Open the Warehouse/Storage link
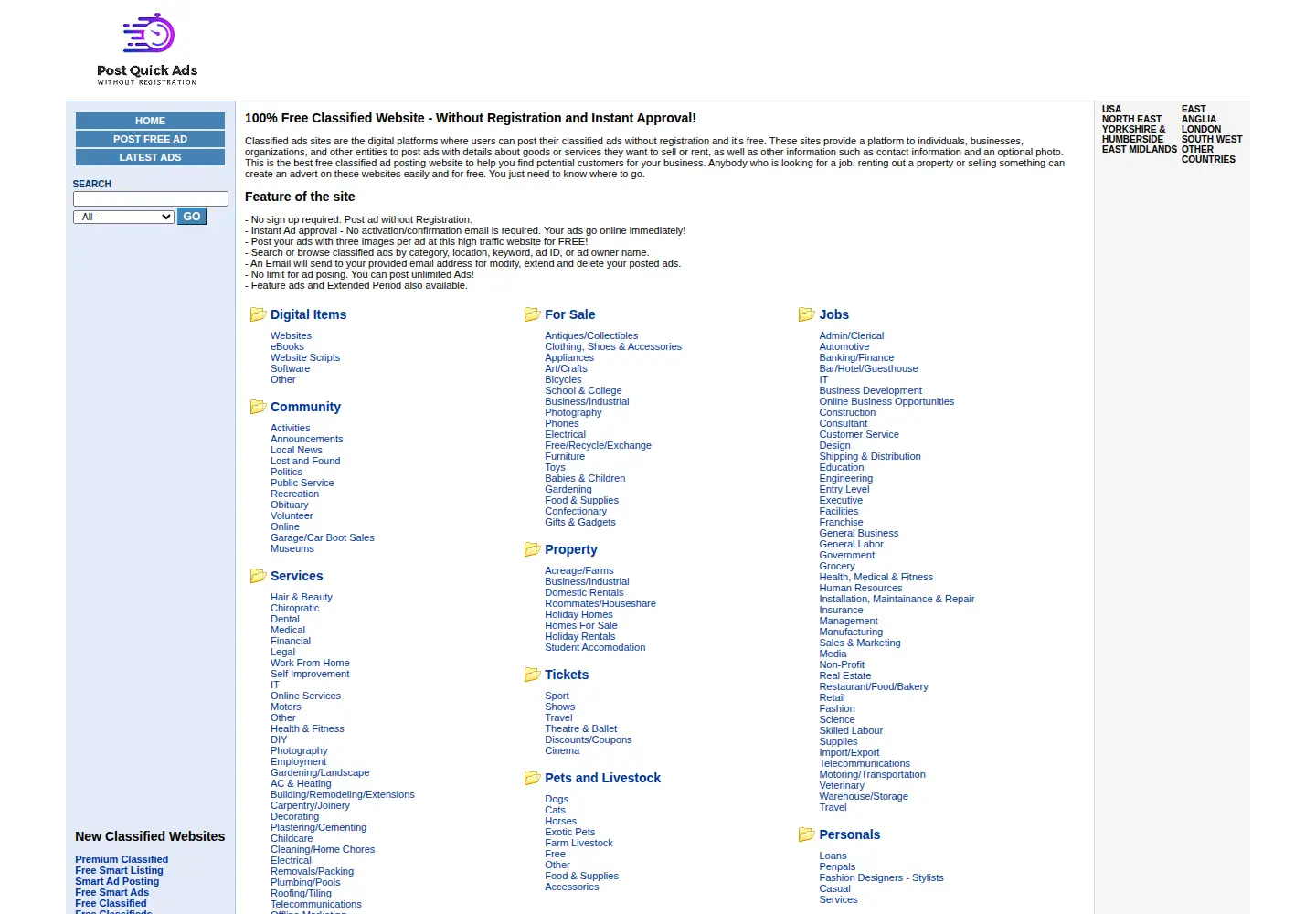The width and height of the screenshot is (1316, 914). (x=864, y=796)
